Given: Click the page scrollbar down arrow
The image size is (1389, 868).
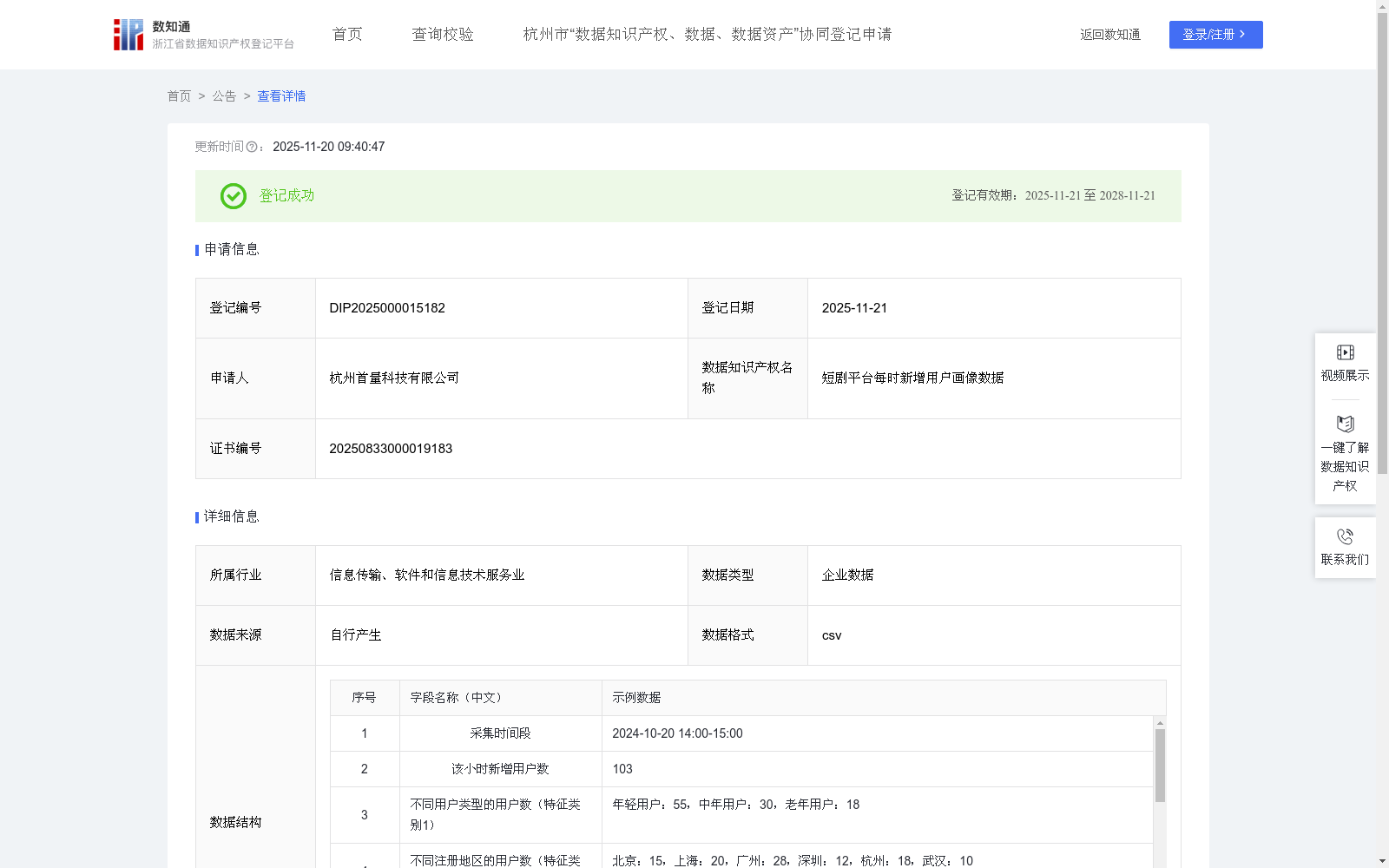Looking at the screenshot, I should click(1382, 861).
